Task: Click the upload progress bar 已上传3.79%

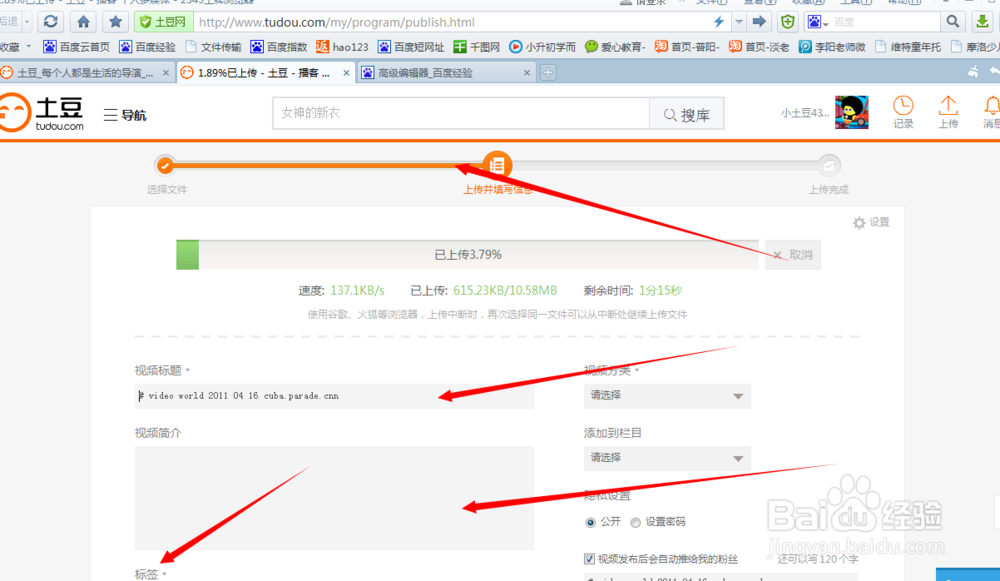Action: click(467, 255)
